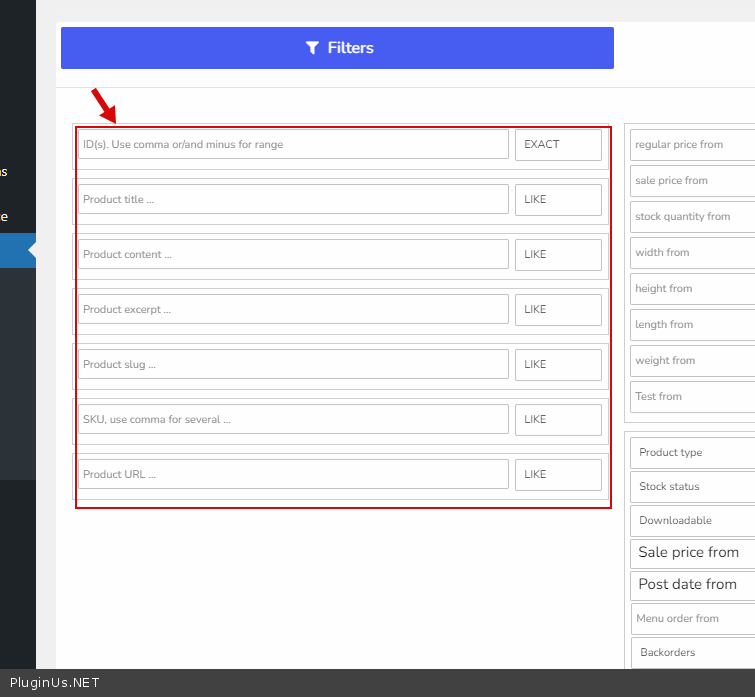Click the Post date from field
The image size is (755, 697).
point(693,584)
